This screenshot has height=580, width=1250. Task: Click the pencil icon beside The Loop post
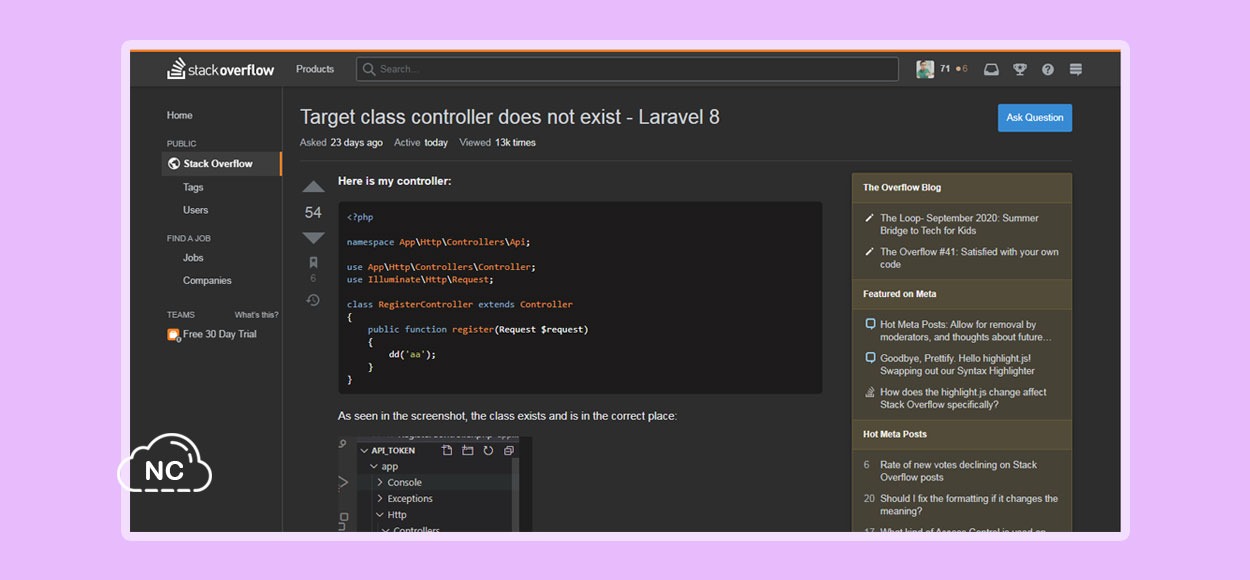pos(869,218)
